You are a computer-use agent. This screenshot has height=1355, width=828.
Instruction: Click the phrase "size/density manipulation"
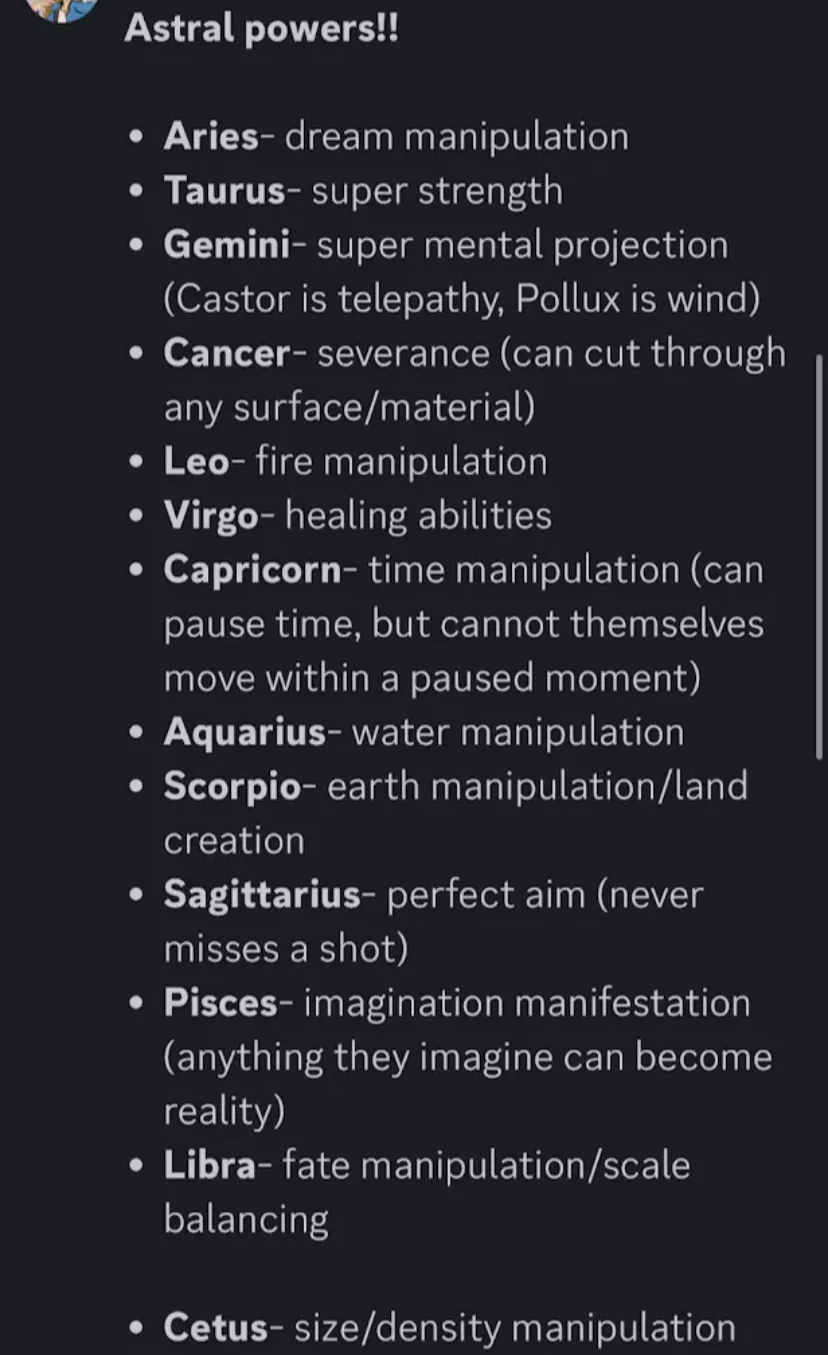[515, 1328]
